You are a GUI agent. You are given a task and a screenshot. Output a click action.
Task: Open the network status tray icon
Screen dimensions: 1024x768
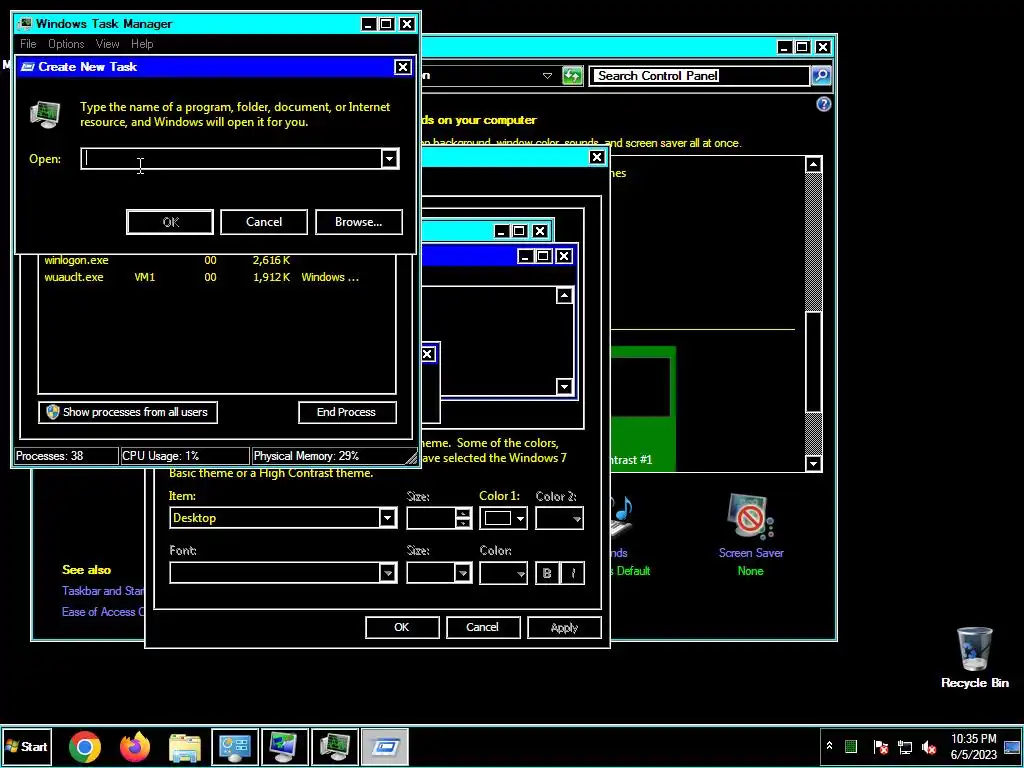click(904, 746)
